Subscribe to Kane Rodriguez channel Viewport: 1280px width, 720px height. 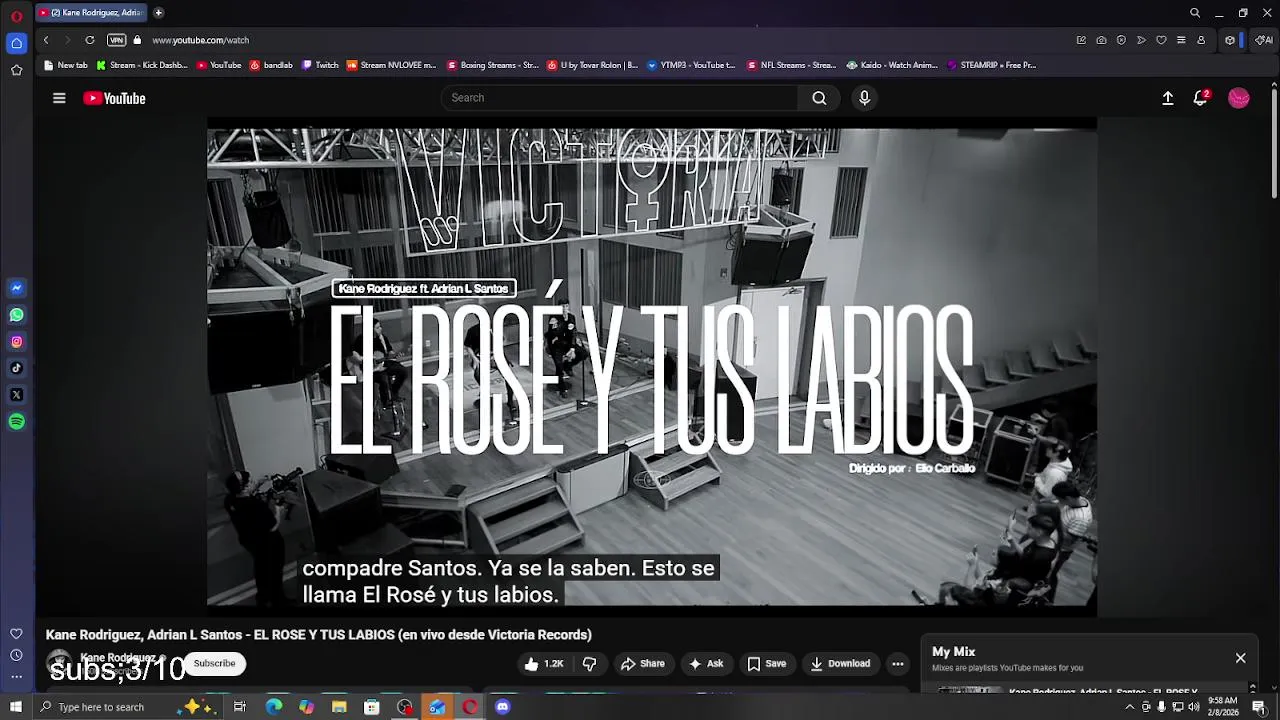pos(214,664)
